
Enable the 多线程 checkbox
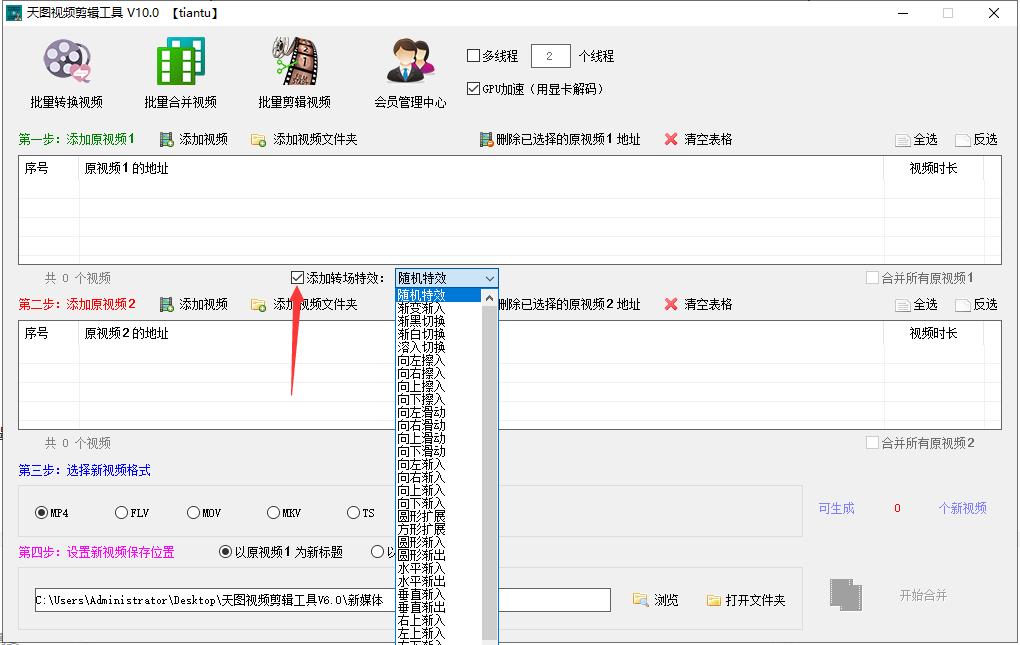click(x=475, y=56)
